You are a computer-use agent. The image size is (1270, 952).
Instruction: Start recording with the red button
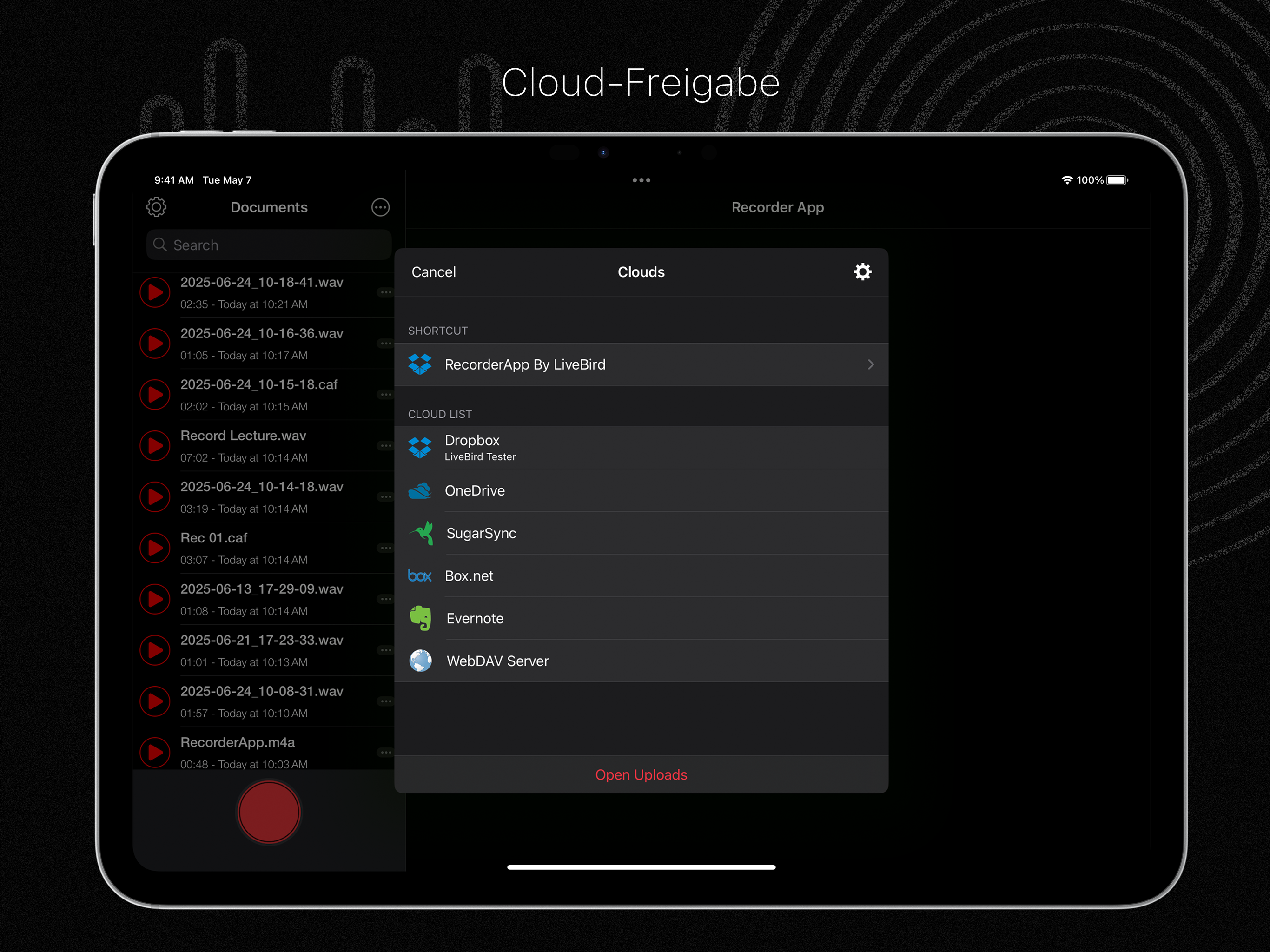click(269, 813)
